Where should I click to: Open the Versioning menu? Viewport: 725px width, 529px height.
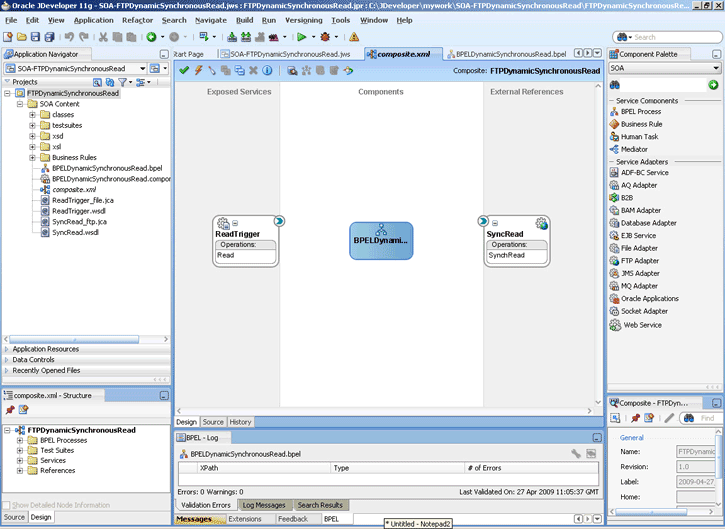click(303, 20)
